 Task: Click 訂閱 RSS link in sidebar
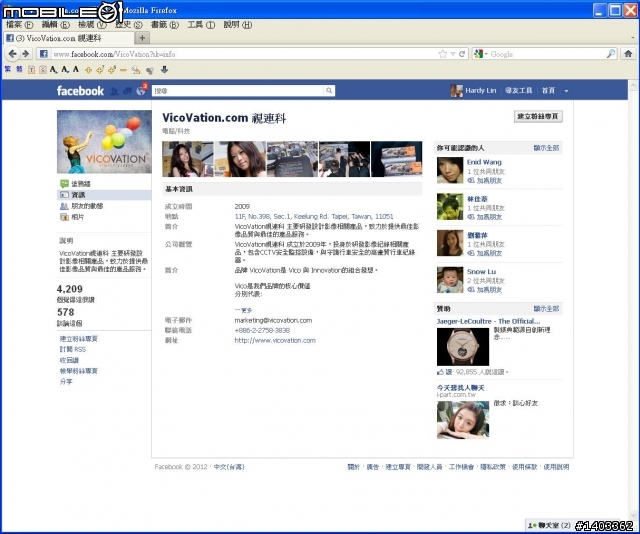(x=73, y=349)
